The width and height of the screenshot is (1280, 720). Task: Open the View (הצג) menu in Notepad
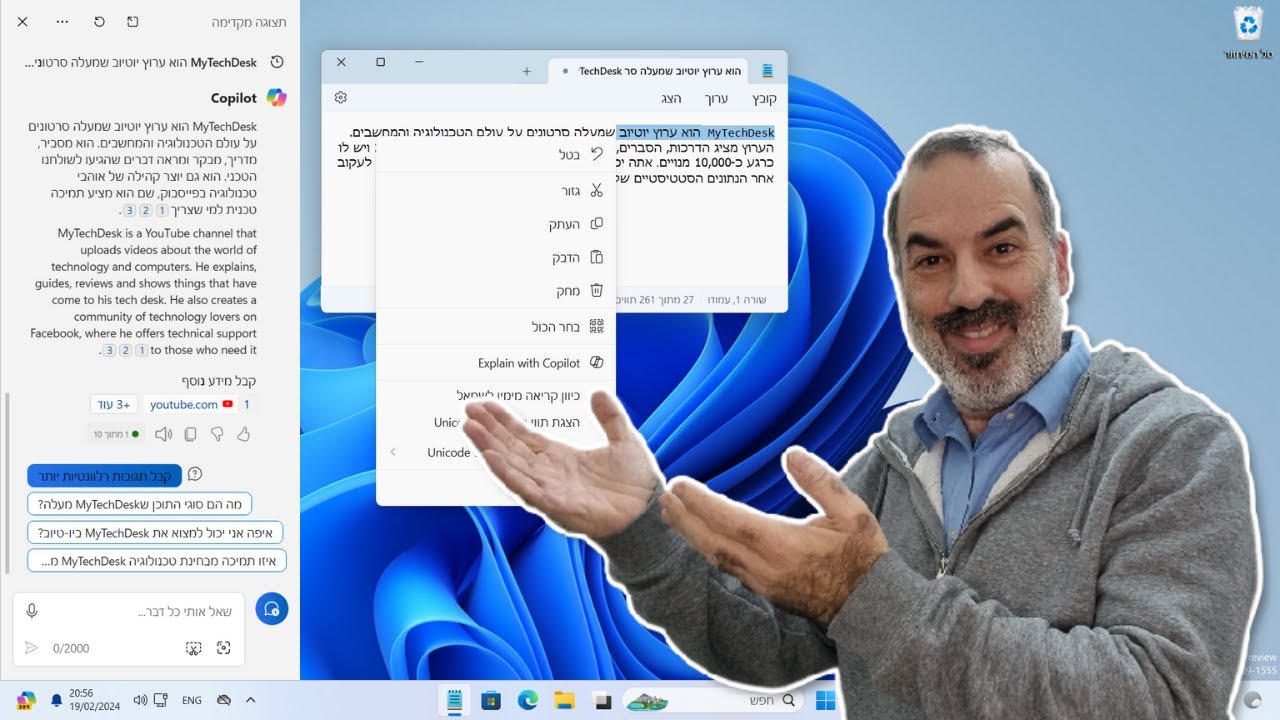pos(671,98)
